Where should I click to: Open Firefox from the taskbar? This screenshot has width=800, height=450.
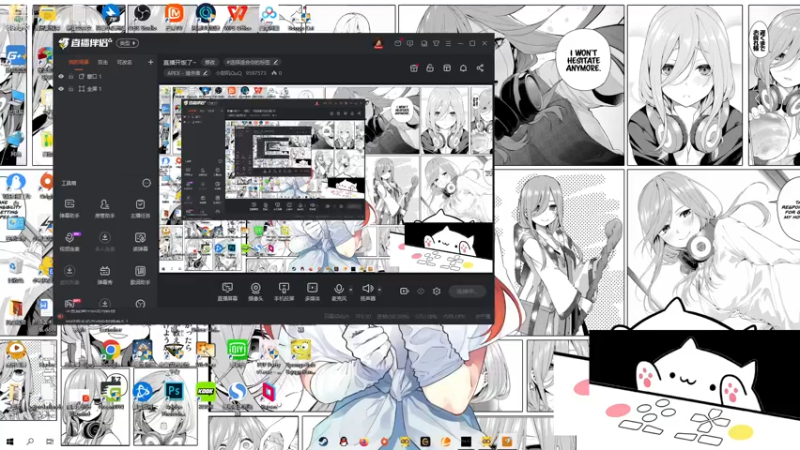click(x=364, y=441)
